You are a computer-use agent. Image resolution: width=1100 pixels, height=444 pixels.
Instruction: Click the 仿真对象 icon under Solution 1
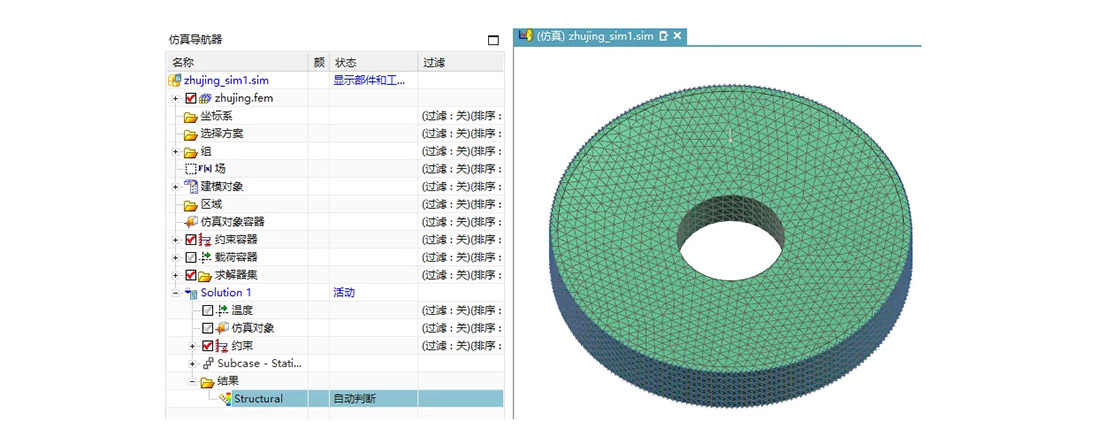click(222, 328)
